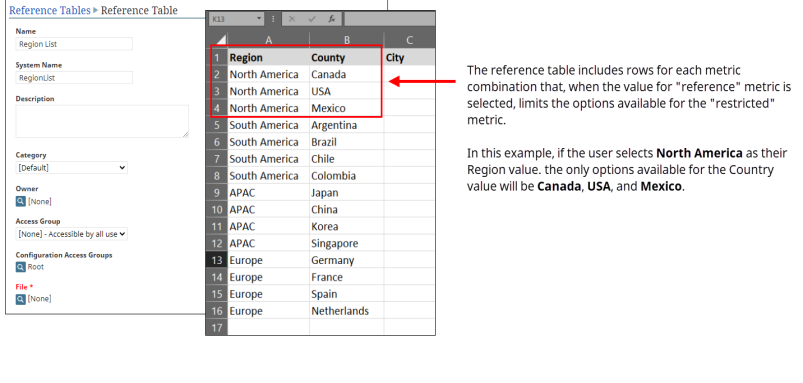Screen dimensions: 803x383
Task: Click the Brazil cell
Action: click(347, 142)
